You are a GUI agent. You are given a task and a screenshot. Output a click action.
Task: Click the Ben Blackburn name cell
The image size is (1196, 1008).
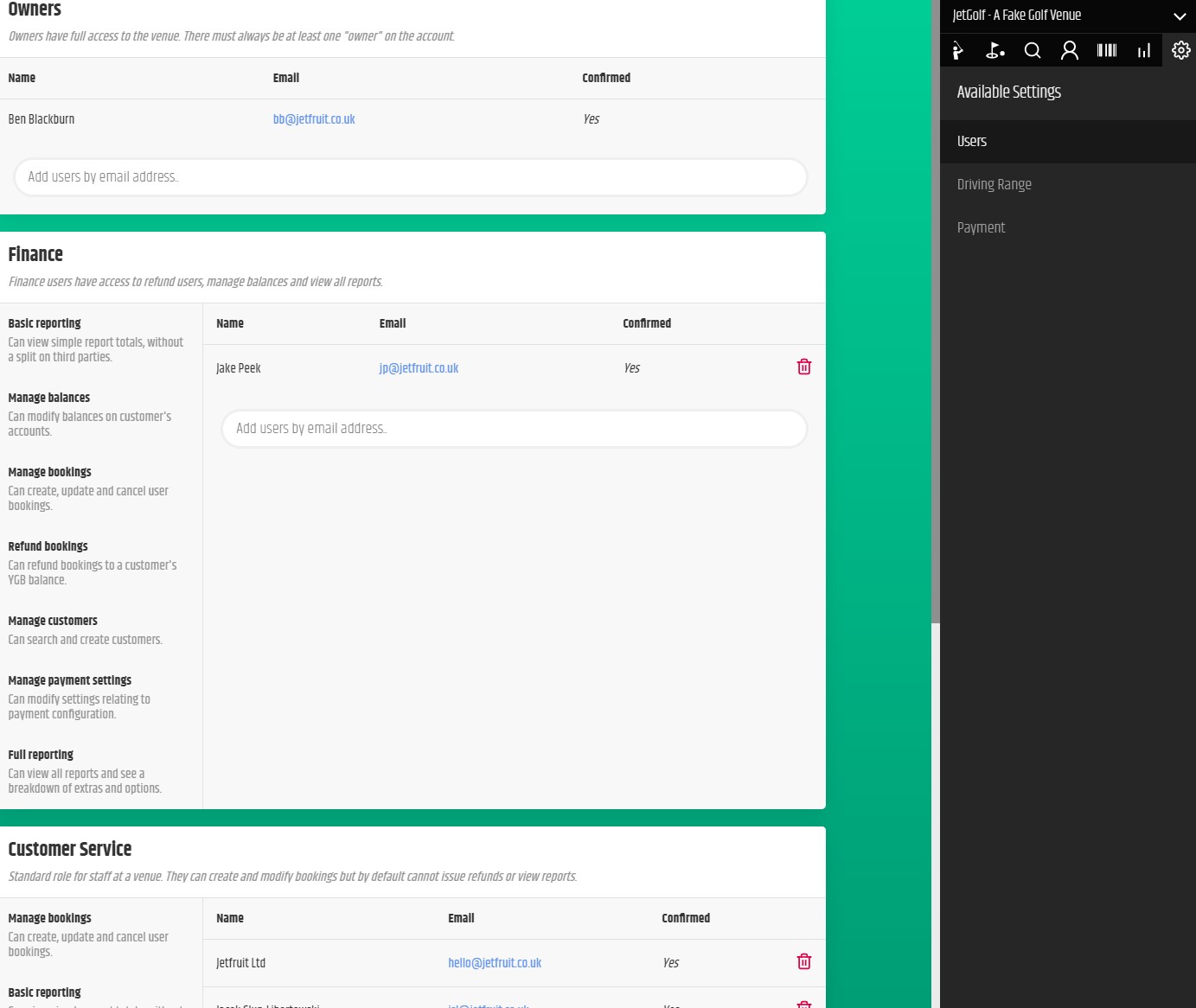point(42,119)
